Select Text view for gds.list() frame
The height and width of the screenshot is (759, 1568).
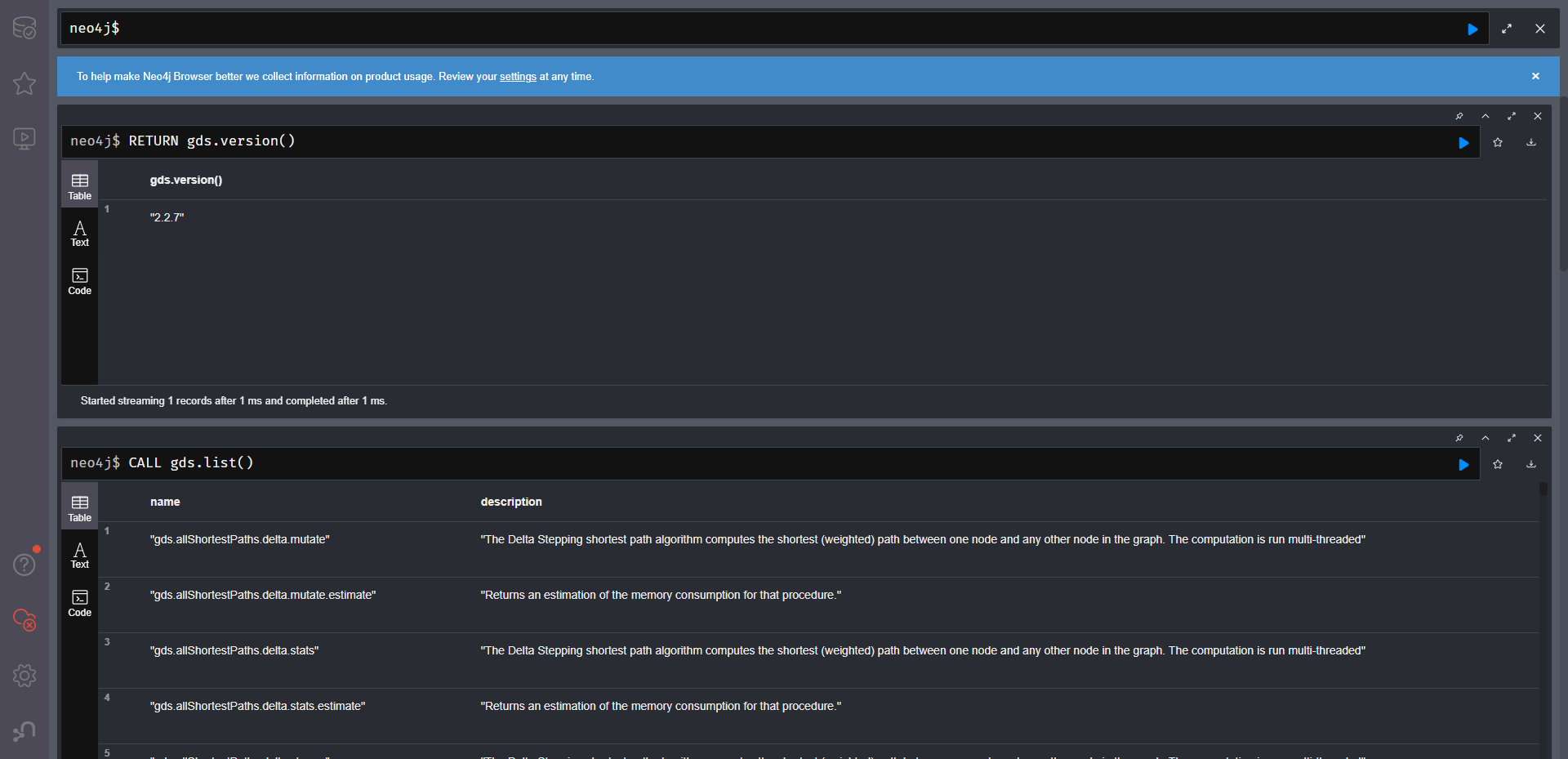(x=80, y=556)
